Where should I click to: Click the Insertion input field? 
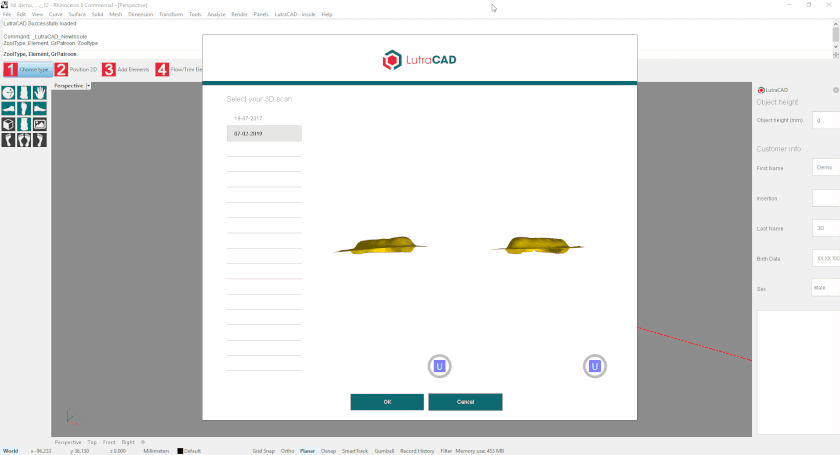point(826,198)
